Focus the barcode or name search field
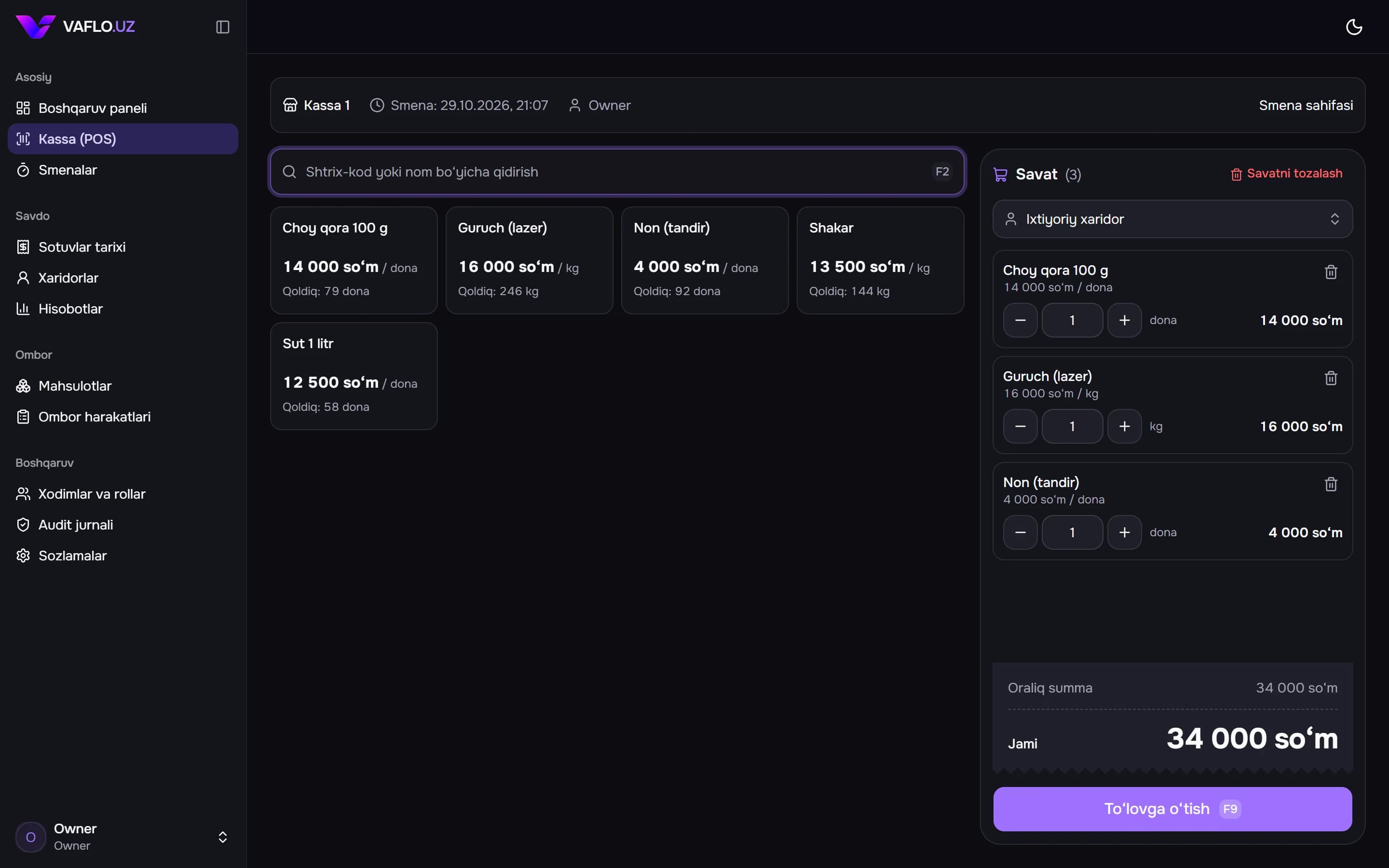 [618, 172]
